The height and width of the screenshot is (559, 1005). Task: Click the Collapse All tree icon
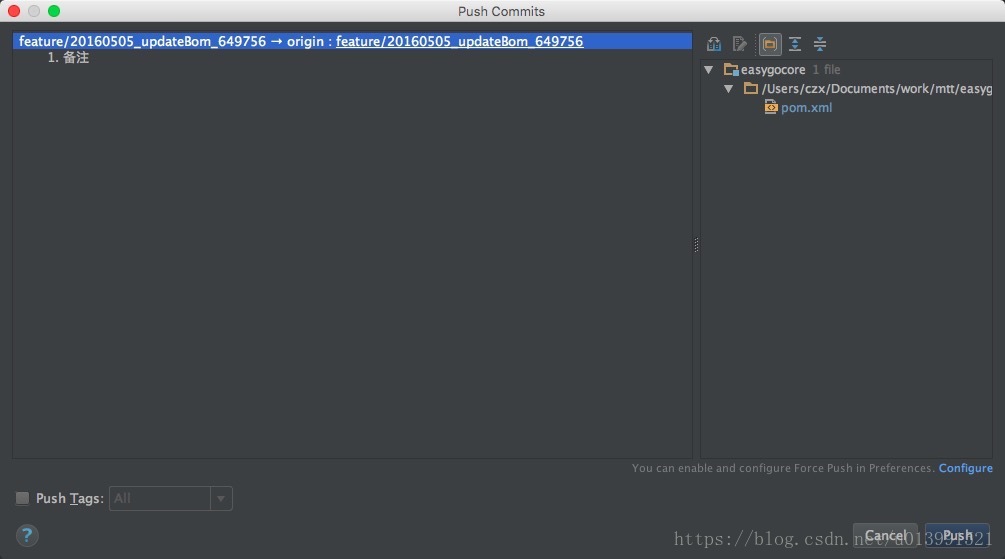coord(820,44)
